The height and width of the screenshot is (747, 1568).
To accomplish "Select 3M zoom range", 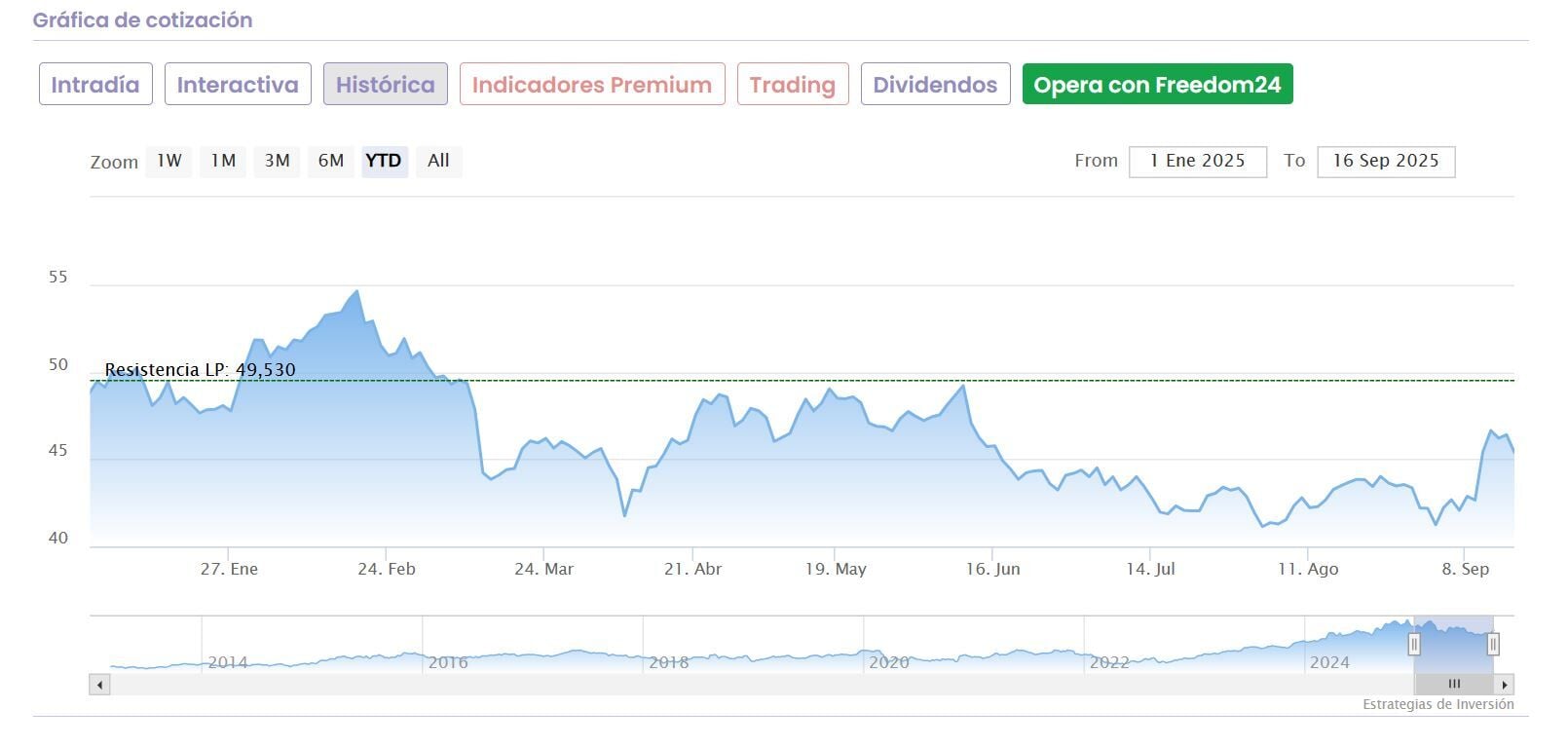I will [x=278, y=161].
